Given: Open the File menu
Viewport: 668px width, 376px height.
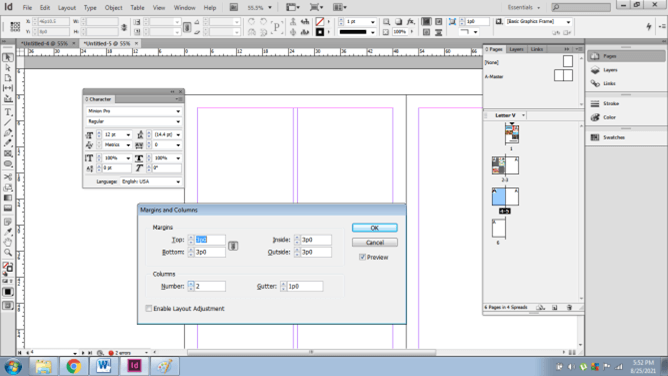Looking at the screenshot, I should 27,8.
